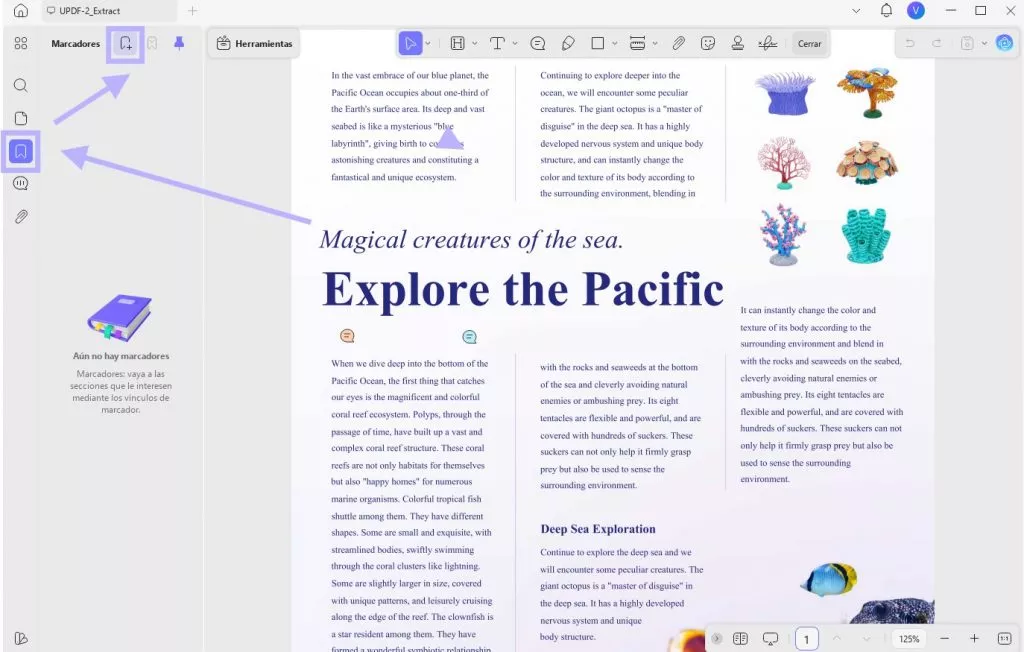This screenshot has height=652, width=1024.
Task: Click the 'Explore the Pacific' heading
Action: click(522, 289)
